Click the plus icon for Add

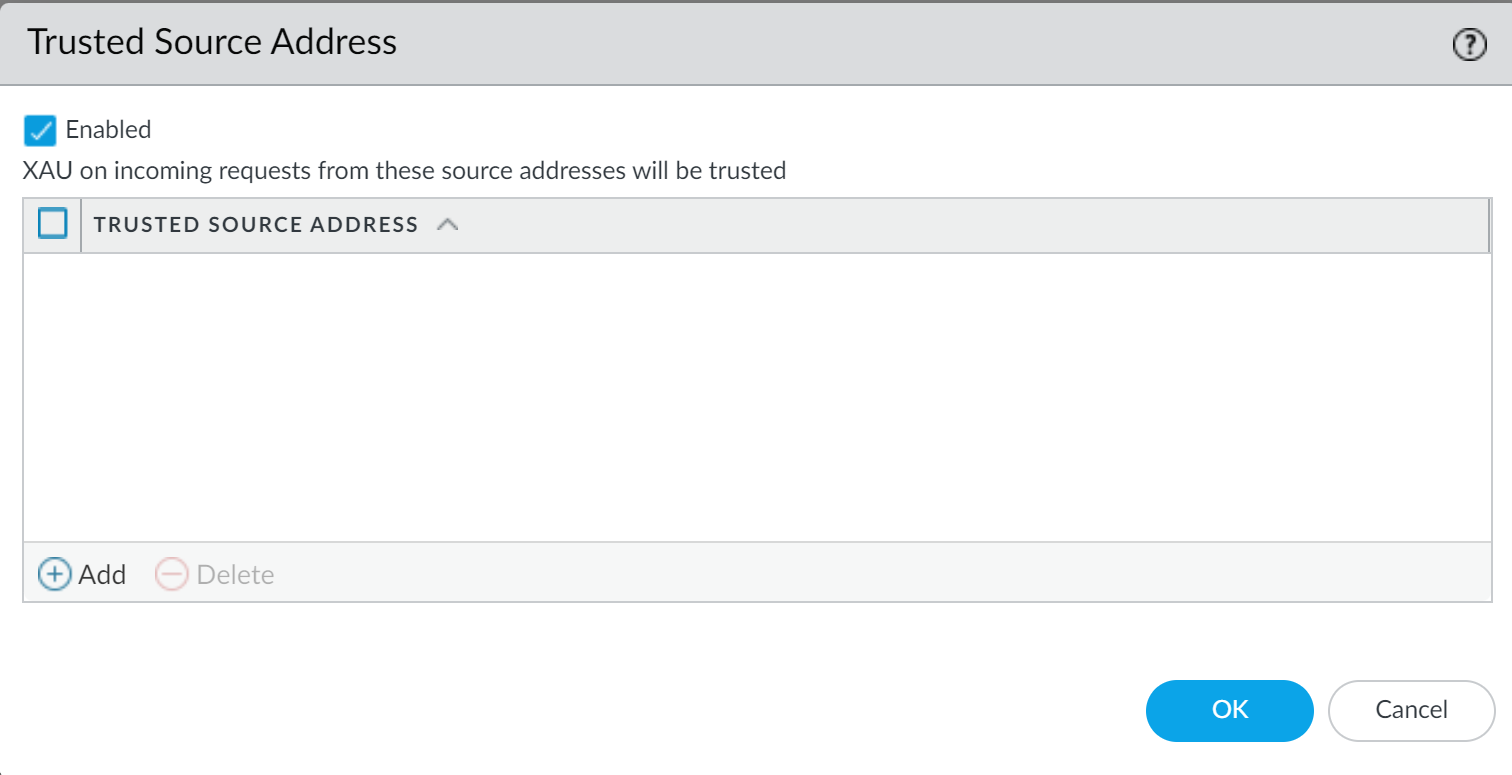[54, 574]
